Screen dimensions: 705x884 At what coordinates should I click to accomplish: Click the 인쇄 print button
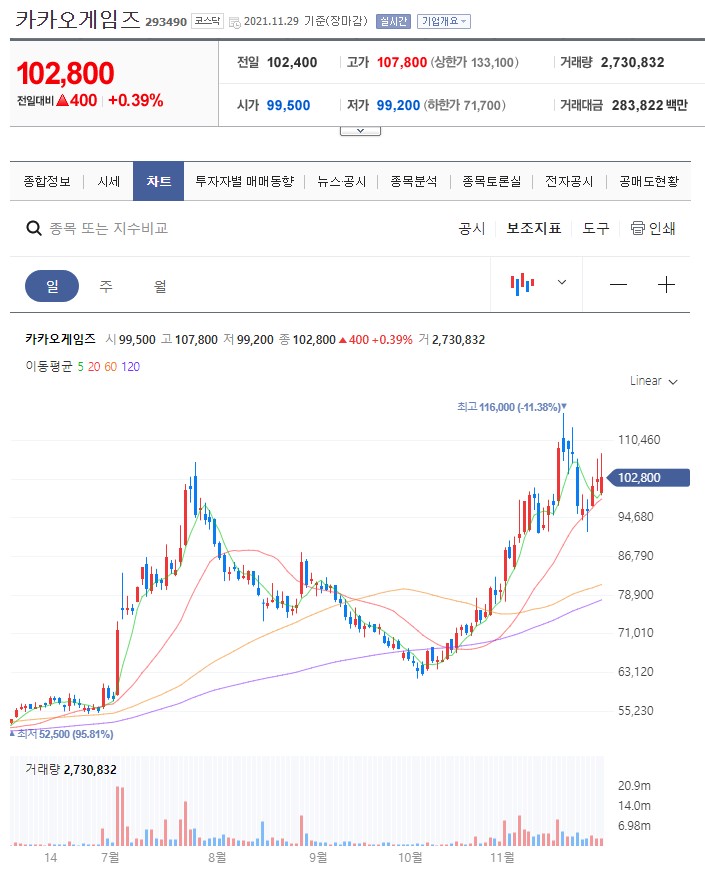[653, 228]
